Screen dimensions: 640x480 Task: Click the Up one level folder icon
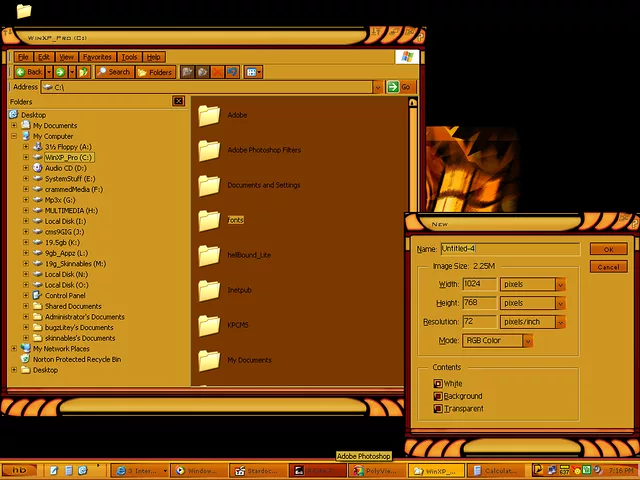point(83,72)
